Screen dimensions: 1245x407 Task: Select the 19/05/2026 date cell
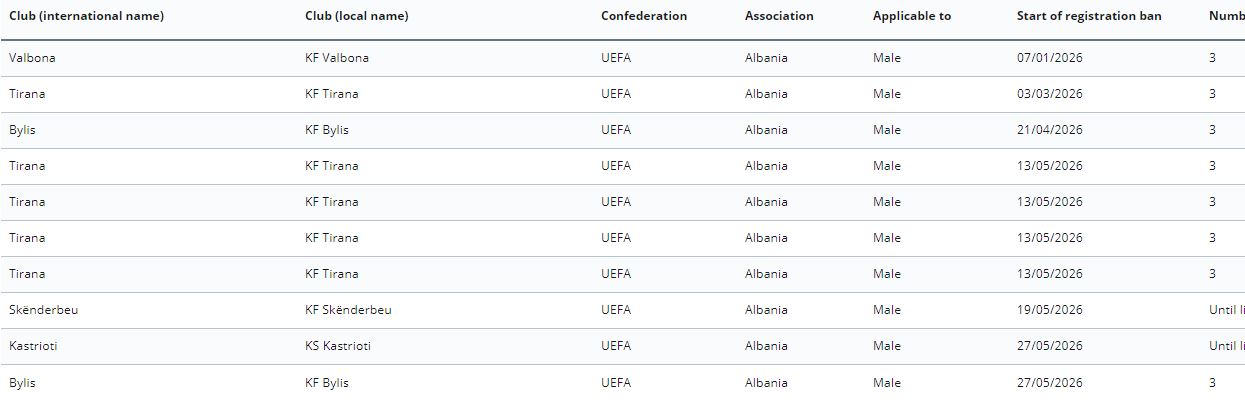(1050, 310)
